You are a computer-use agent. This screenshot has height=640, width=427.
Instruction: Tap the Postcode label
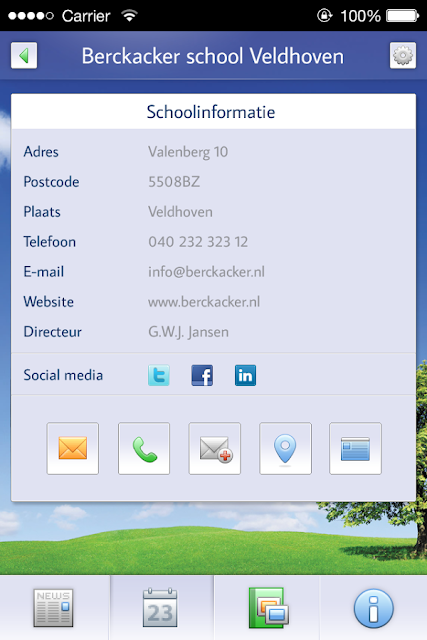[x=51, y=182]
